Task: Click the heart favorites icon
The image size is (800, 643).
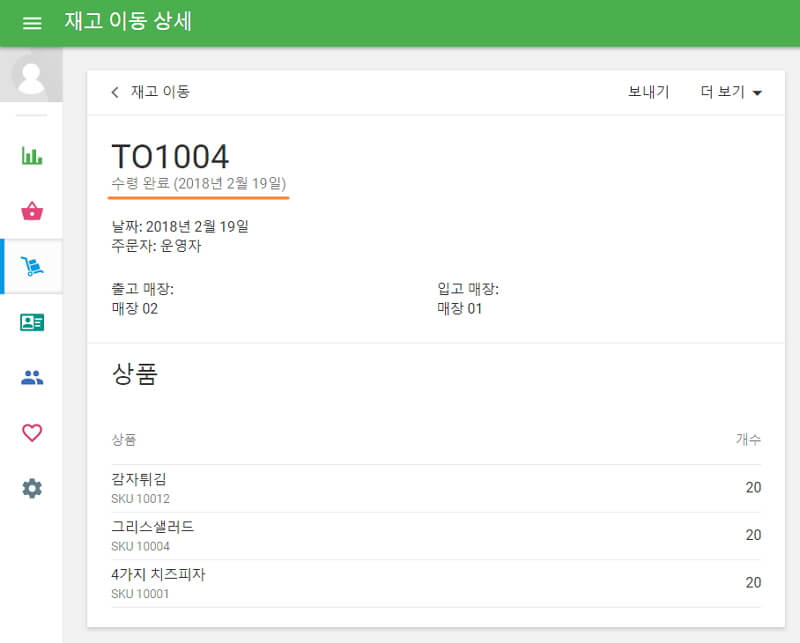Action: [x=31, y=432]
